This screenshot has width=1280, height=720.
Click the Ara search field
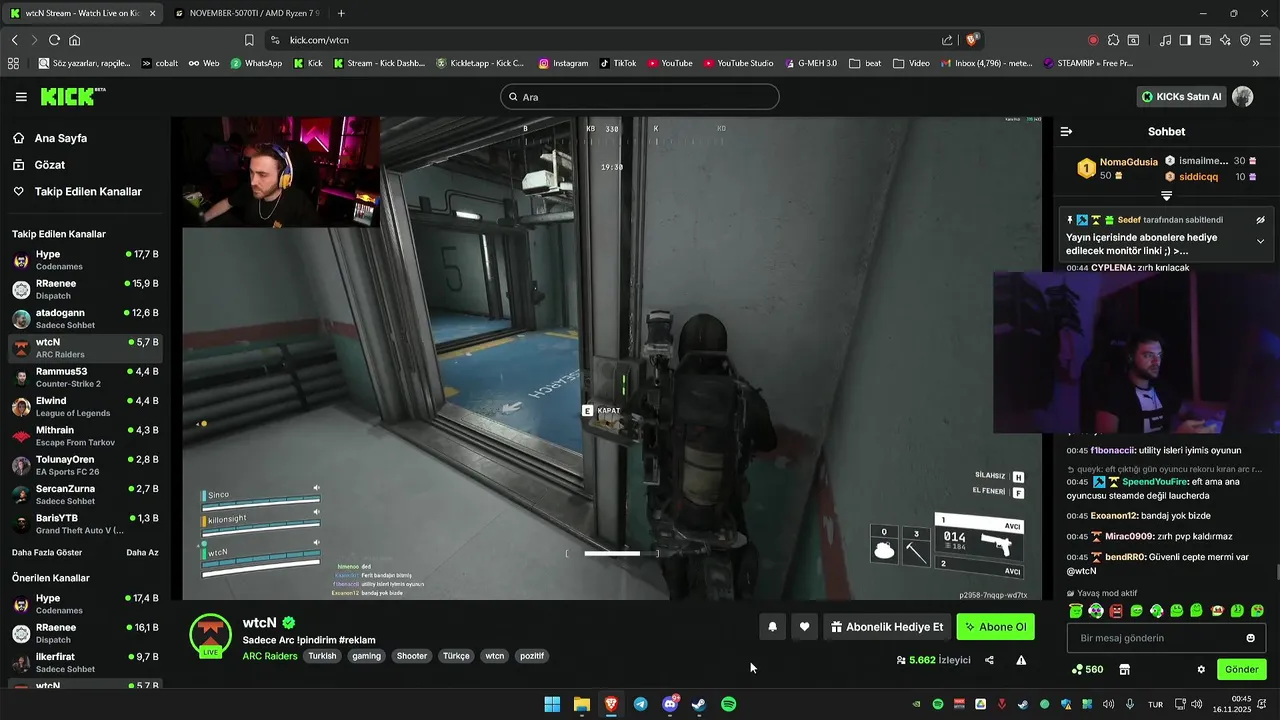coord(640,97)
